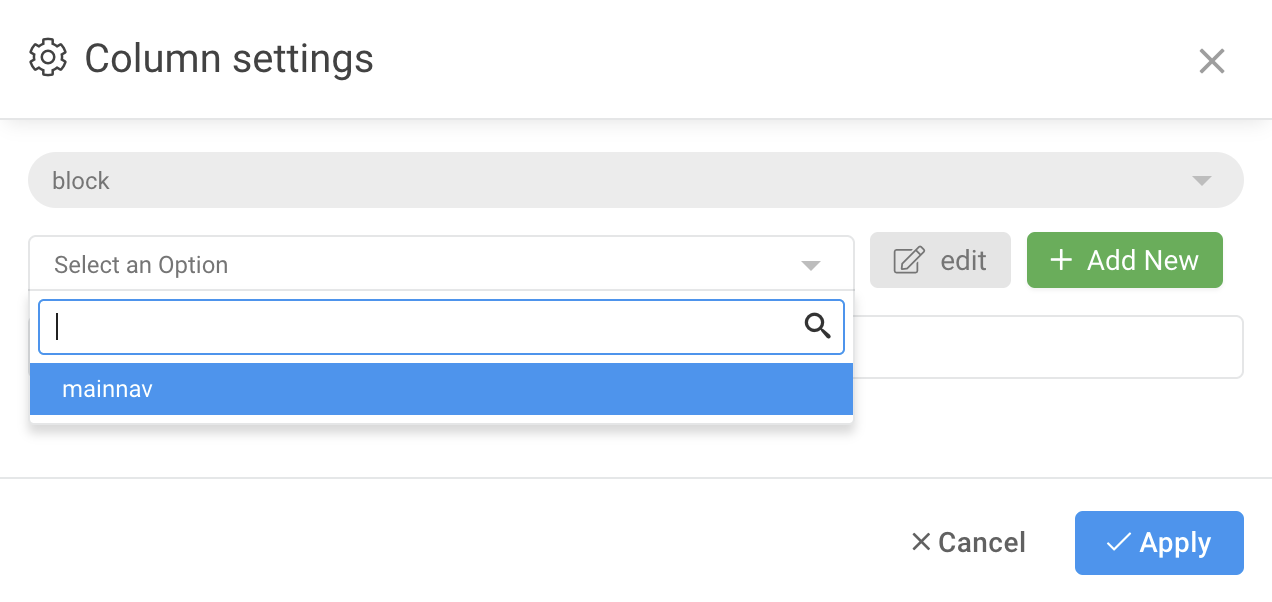Click the text field behind the dropdown list

1048,347
